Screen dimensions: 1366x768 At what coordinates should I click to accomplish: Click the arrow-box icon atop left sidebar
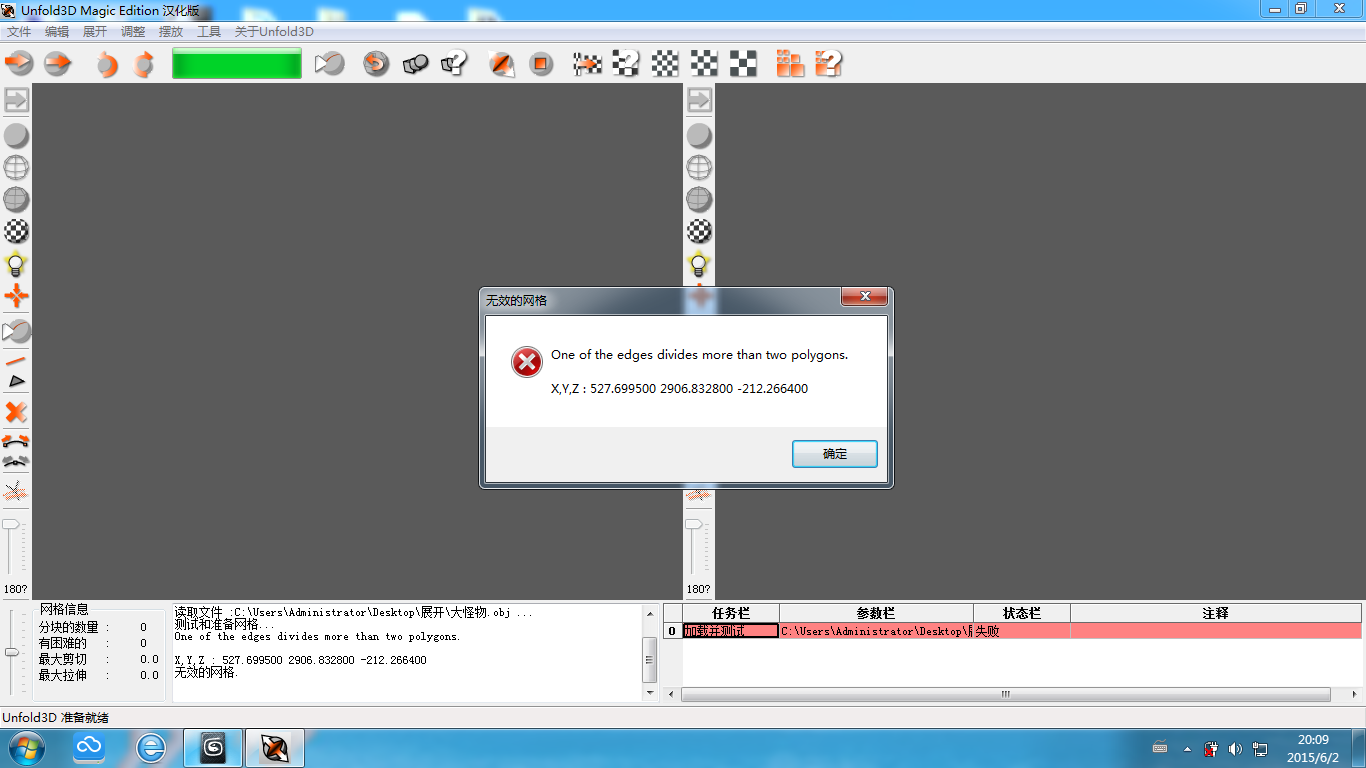[x=16, y=100]
